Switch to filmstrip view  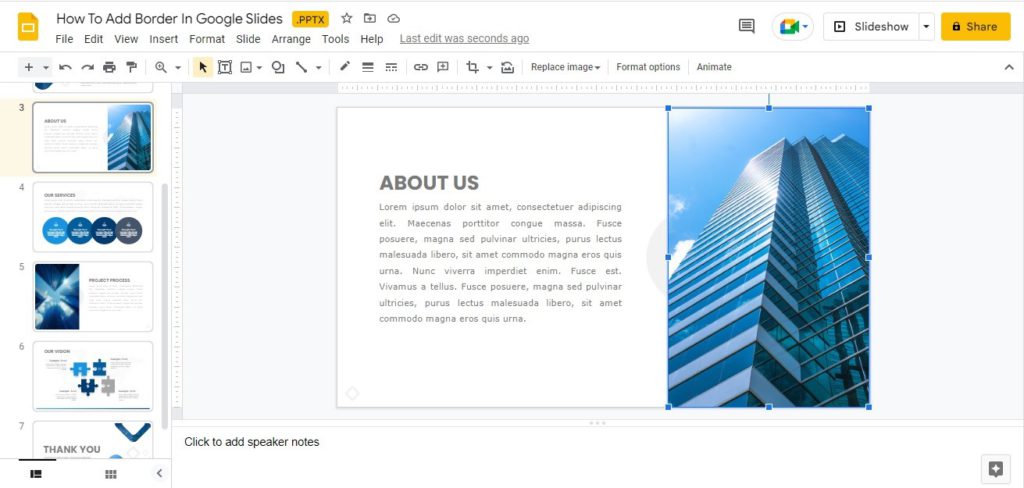[37, 474]
